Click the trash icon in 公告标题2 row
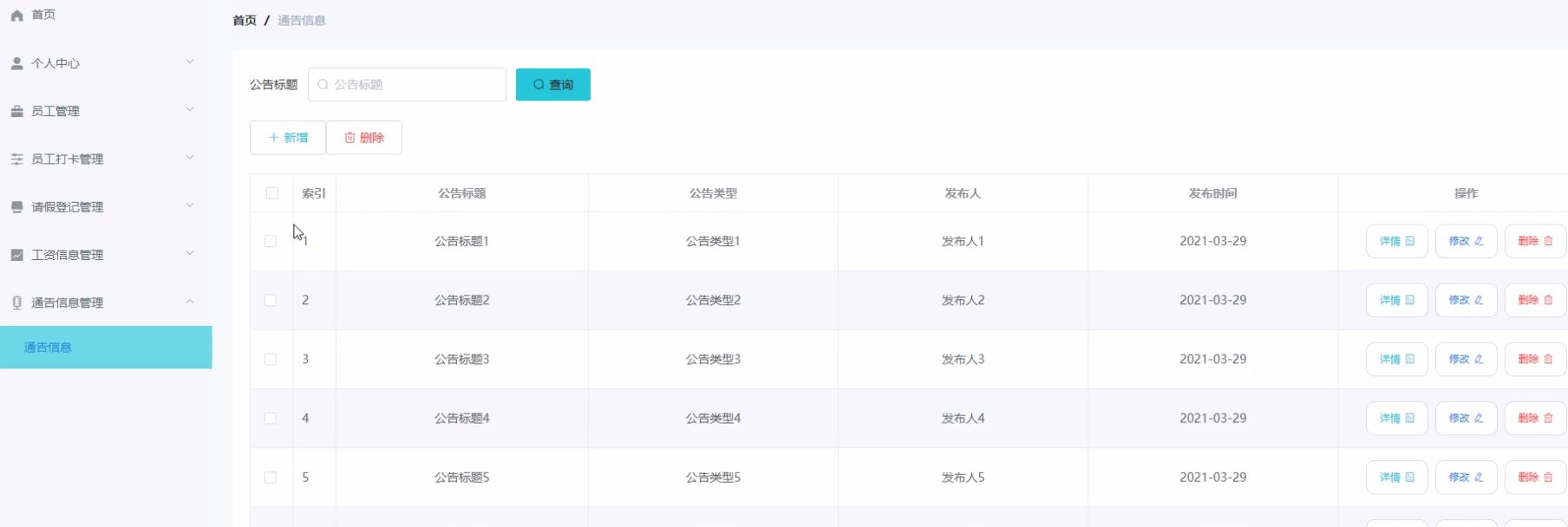This screenshot has width=1568, height=527. [1548, 300]
